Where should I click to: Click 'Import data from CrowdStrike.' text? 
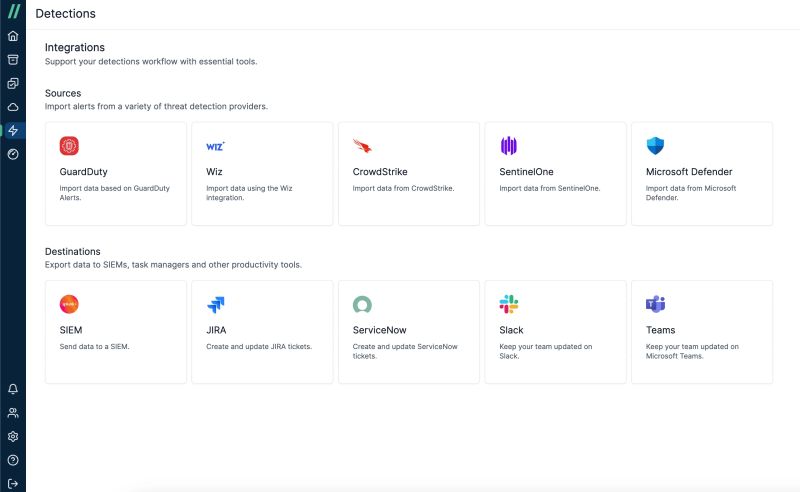pyautogui.click(x=404, y=188)
